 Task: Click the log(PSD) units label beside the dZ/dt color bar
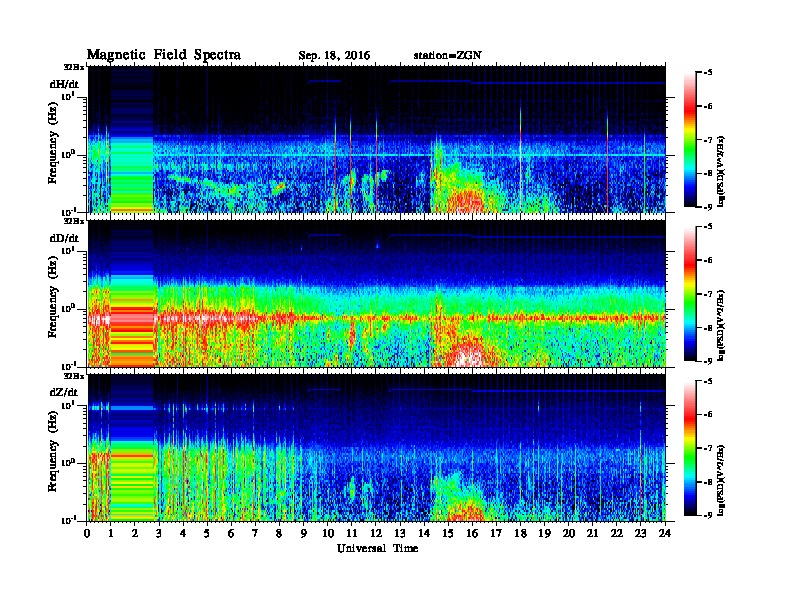pyautogui.click(x=722, y=480)
